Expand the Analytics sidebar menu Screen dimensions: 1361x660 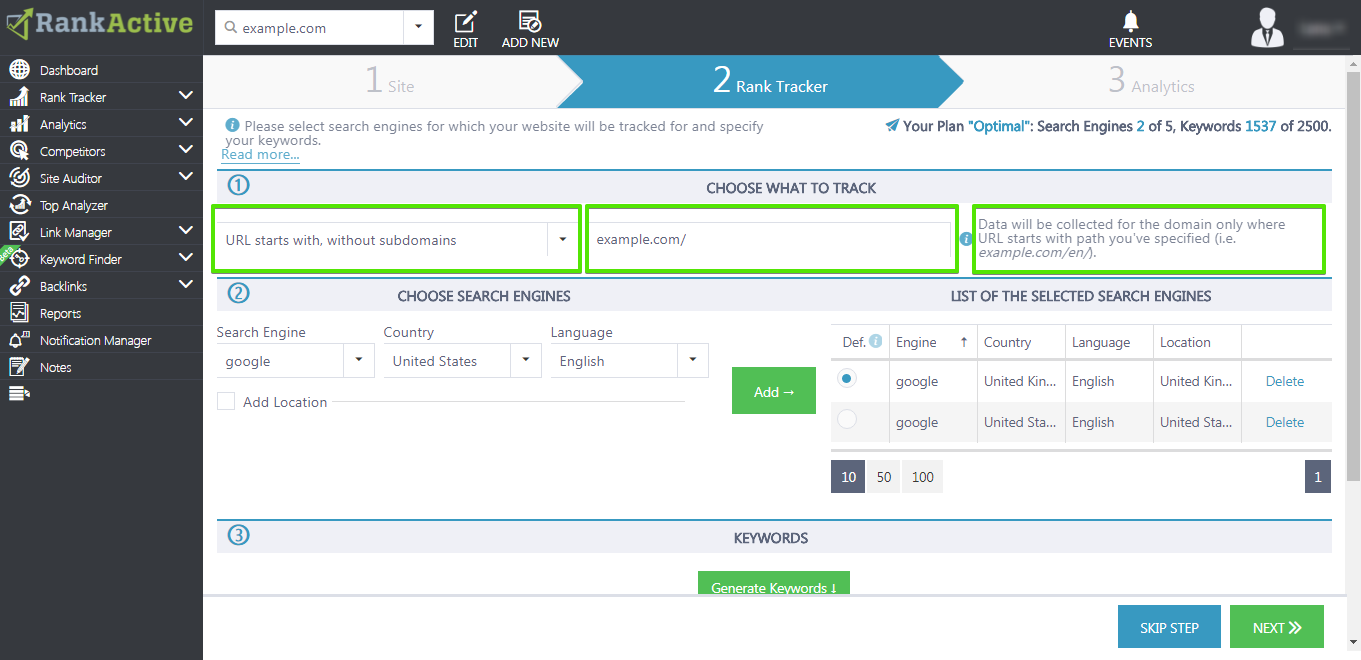(185, 123)
